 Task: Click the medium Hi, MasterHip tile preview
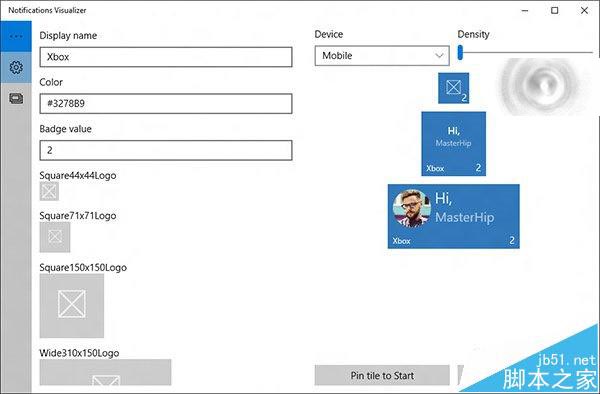pos(453,144)
